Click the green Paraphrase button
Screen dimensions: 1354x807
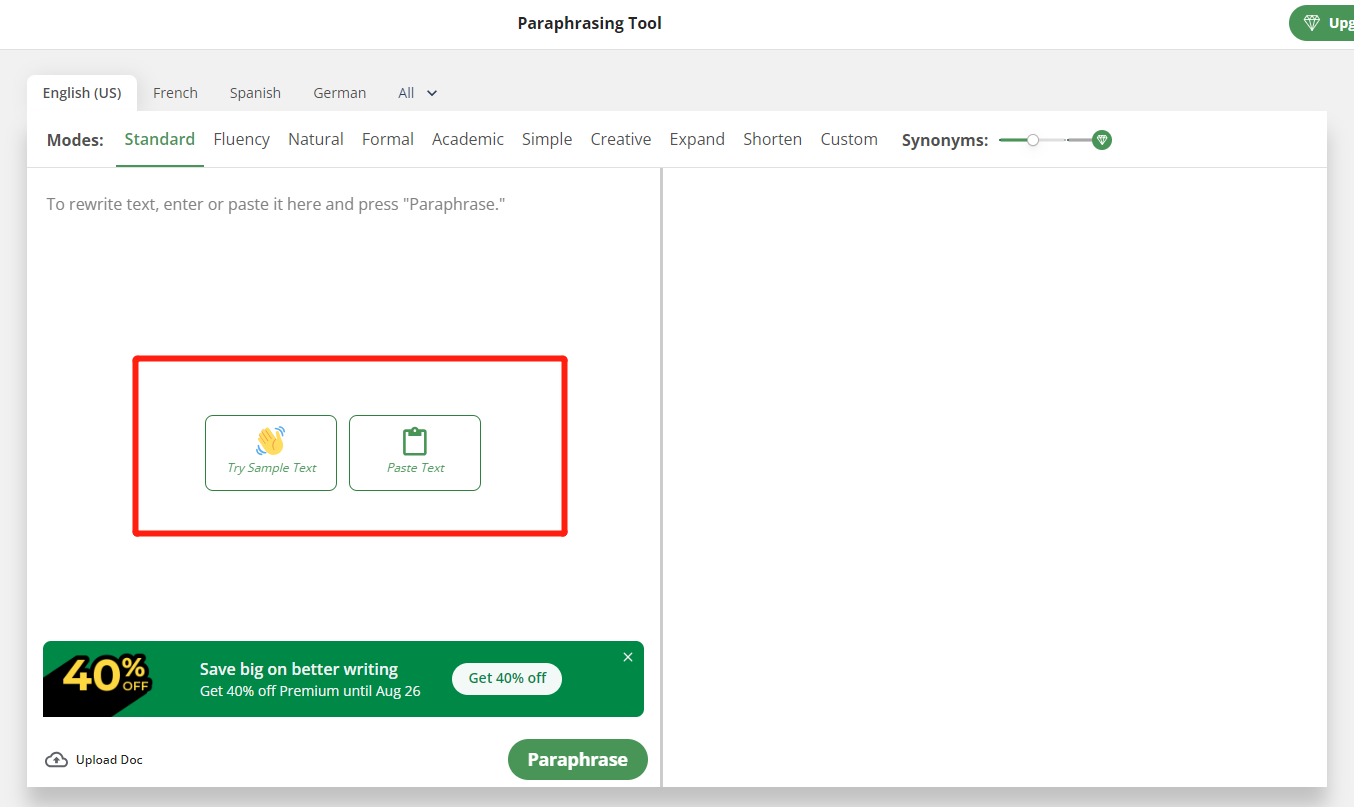click(578, 759)
